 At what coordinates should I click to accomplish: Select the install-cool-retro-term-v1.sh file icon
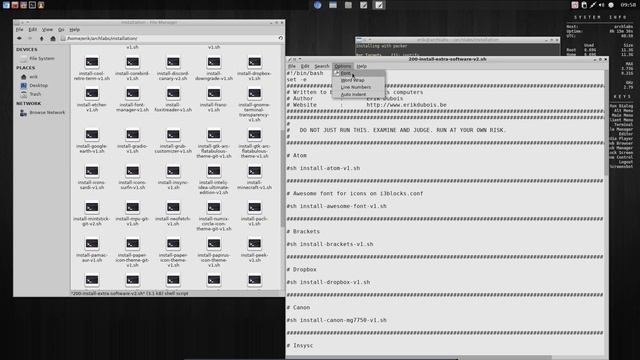point(92,62)
